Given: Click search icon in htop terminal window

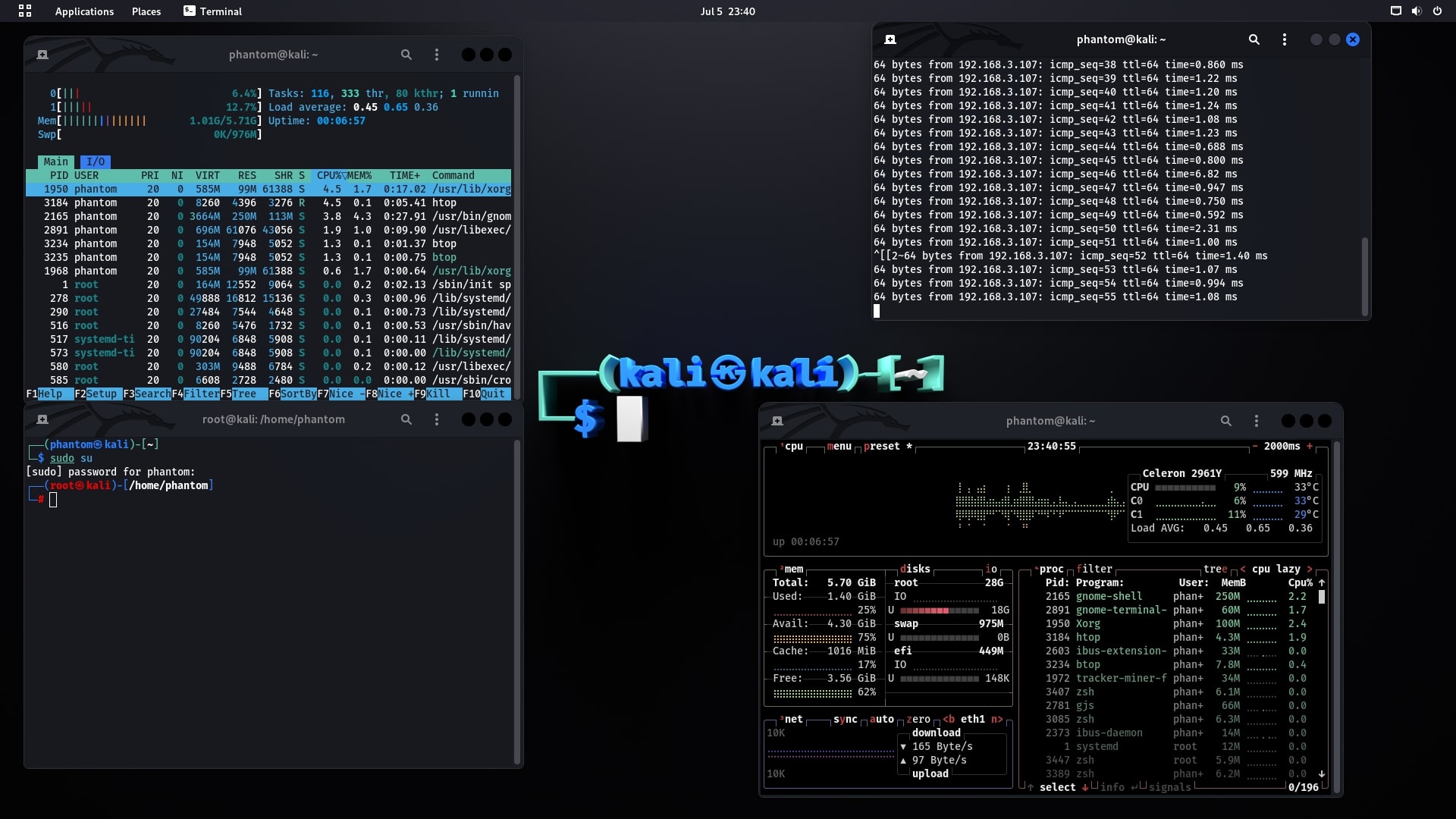Looking at the screenshot, I should pyautogui.click(x=406, y=55).
